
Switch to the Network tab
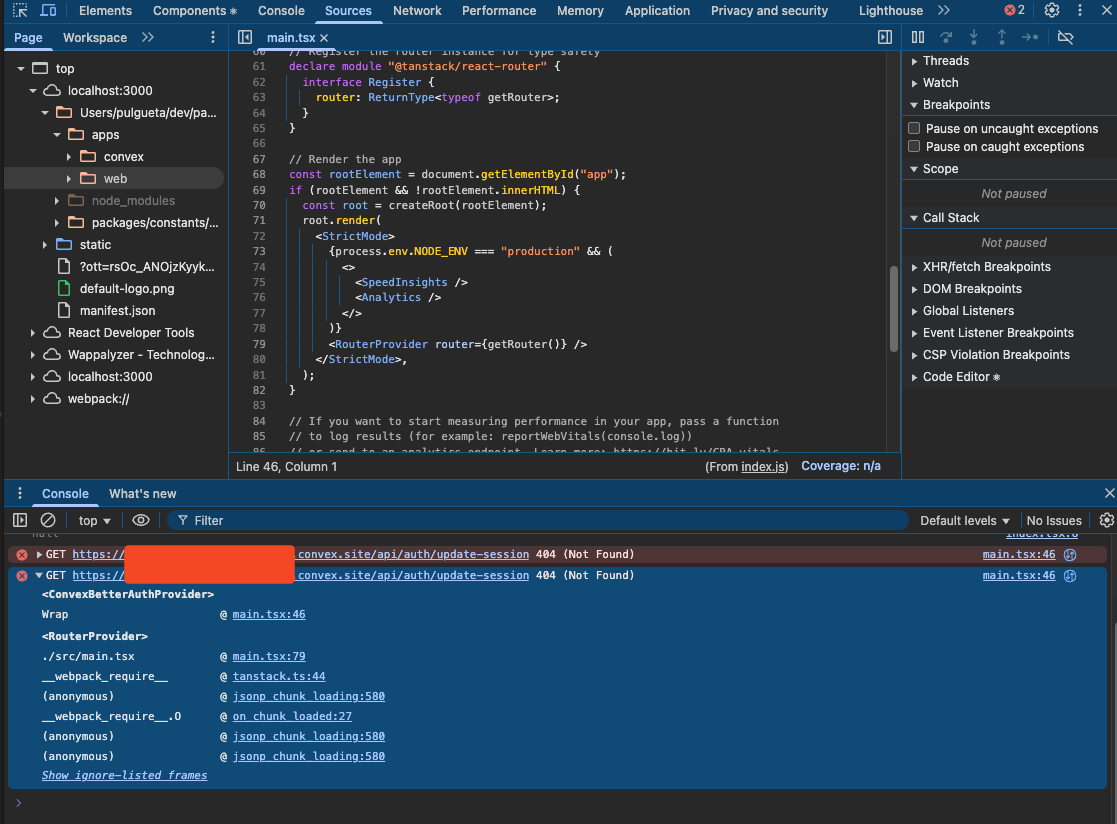[x=417, y=11]
